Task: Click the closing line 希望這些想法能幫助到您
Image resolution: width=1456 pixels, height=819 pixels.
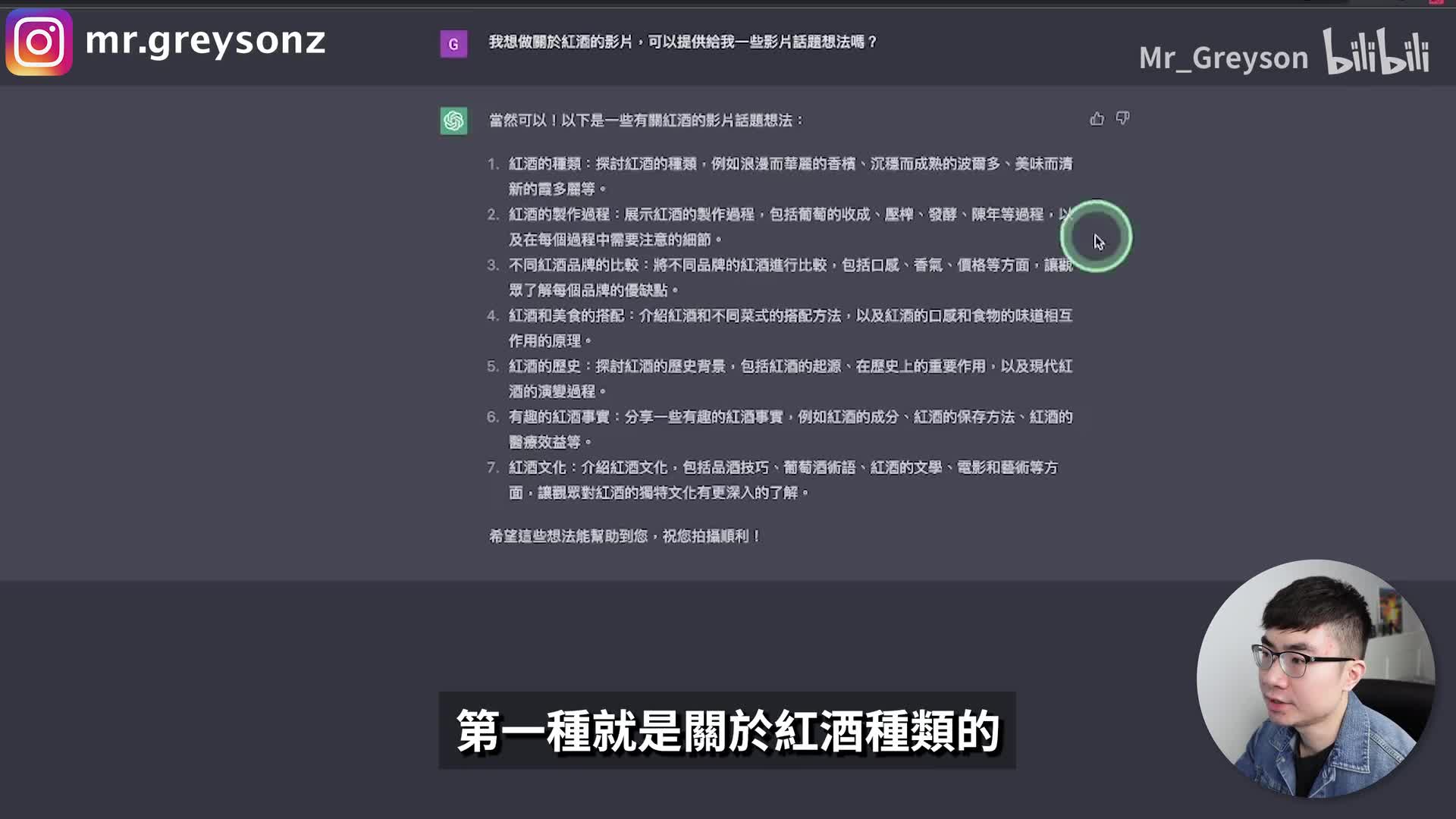Action: (625, 536)
